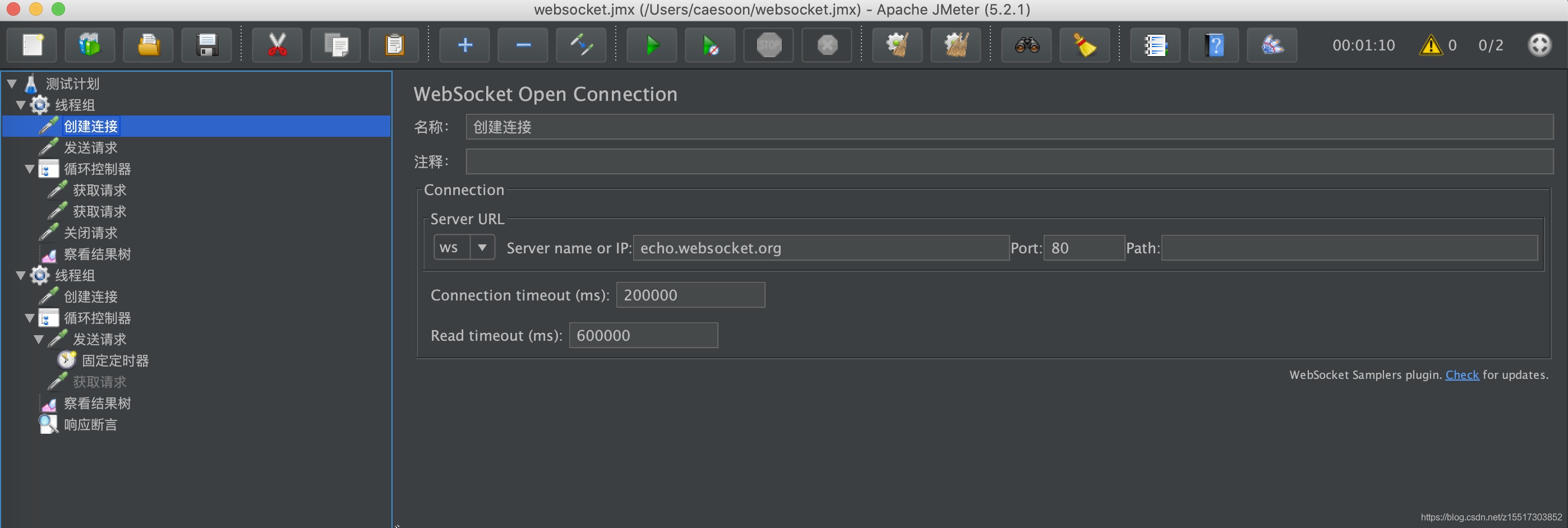
Task: Click the 00:01:10 elapsed time display
Action: pyautogui.click(x=1363, y=45)
